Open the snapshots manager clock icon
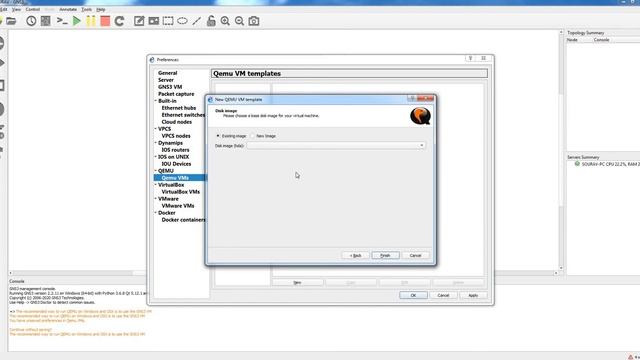Image resolution: width=640 pixels, height=360 pixels. tap(31, 21)
